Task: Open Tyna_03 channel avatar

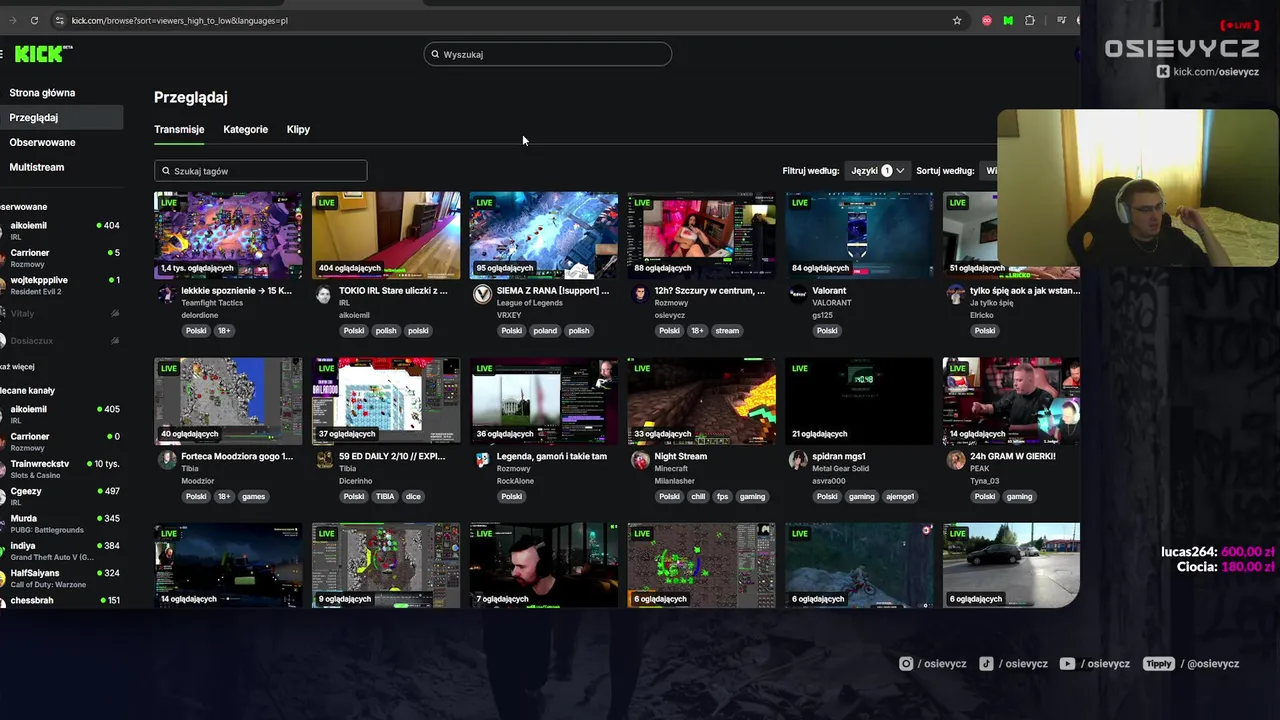Action: (956, 460)
